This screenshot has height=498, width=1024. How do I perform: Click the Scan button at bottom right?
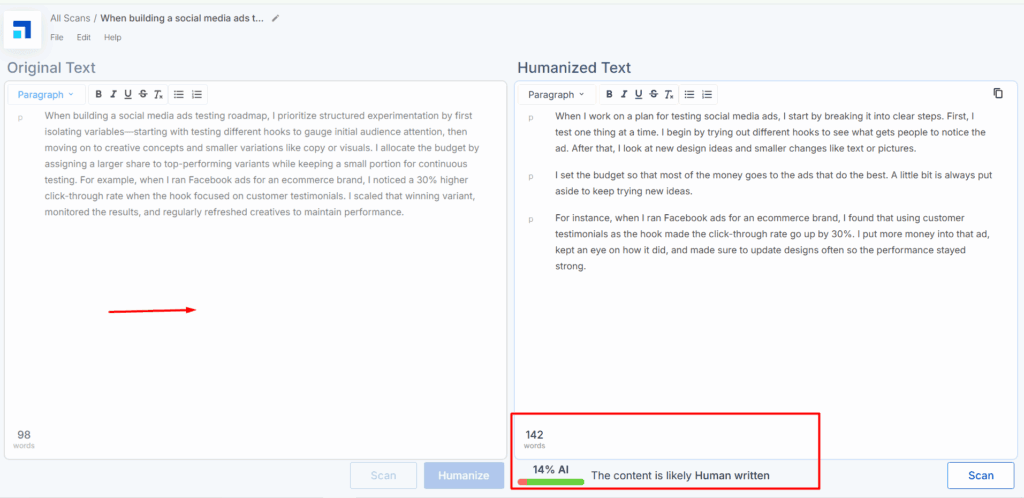click(x=980, y=475)
